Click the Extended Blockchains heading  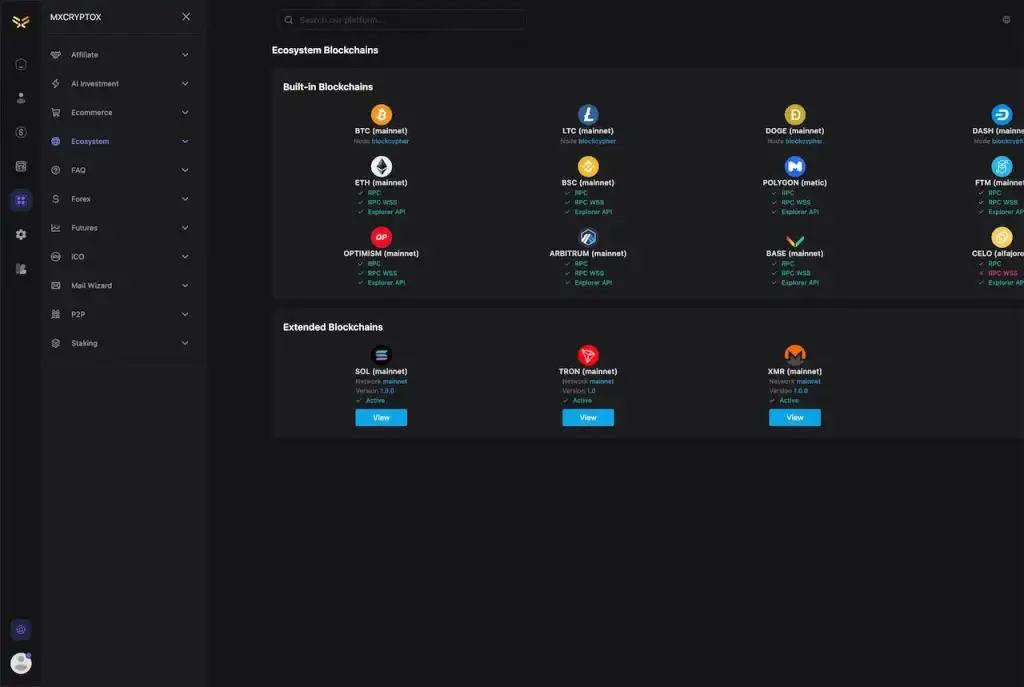332,327
